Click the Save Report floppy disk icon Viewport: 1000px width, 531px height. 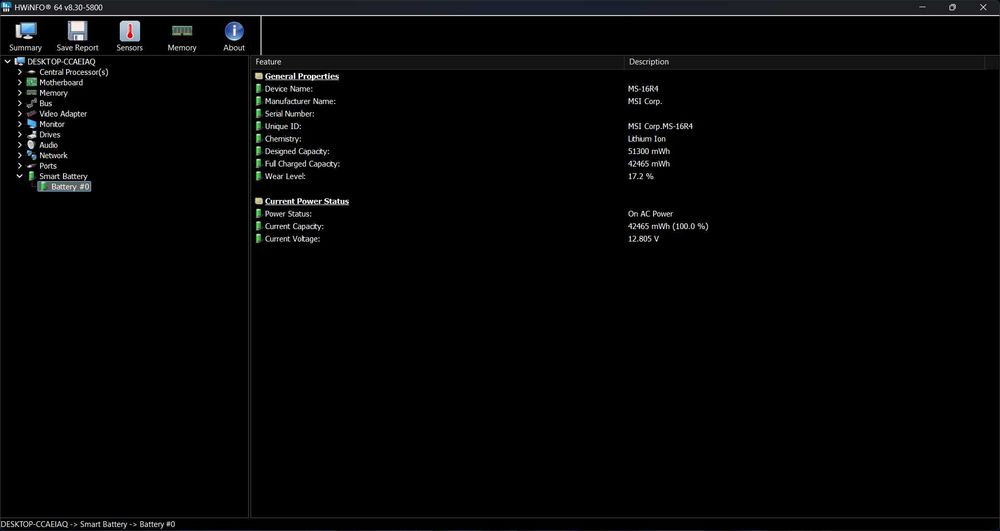pos(78,31)
